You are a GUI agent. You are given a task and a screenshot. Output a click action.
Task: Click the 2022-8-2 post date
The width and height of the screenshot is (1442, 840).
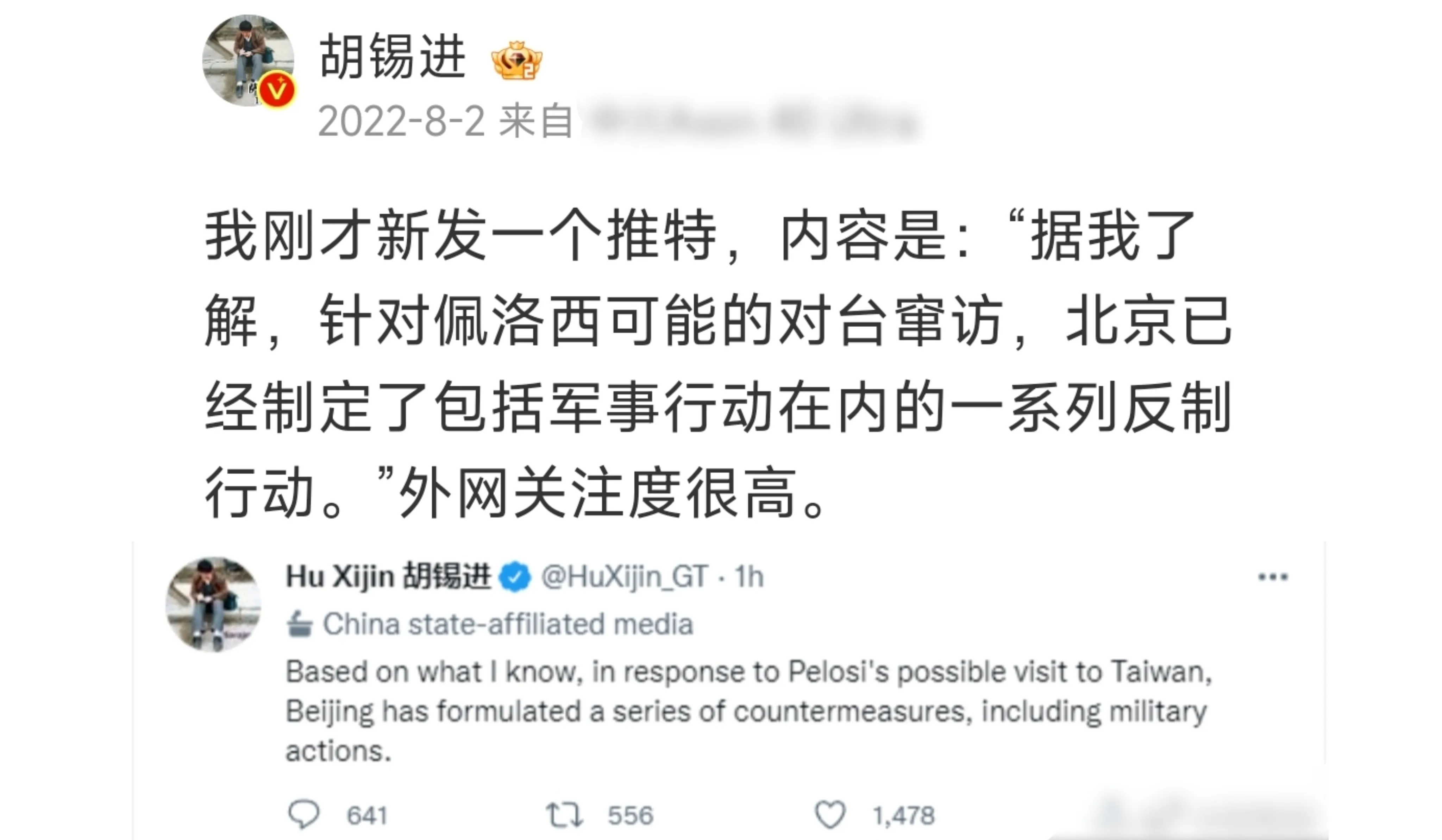401,121
